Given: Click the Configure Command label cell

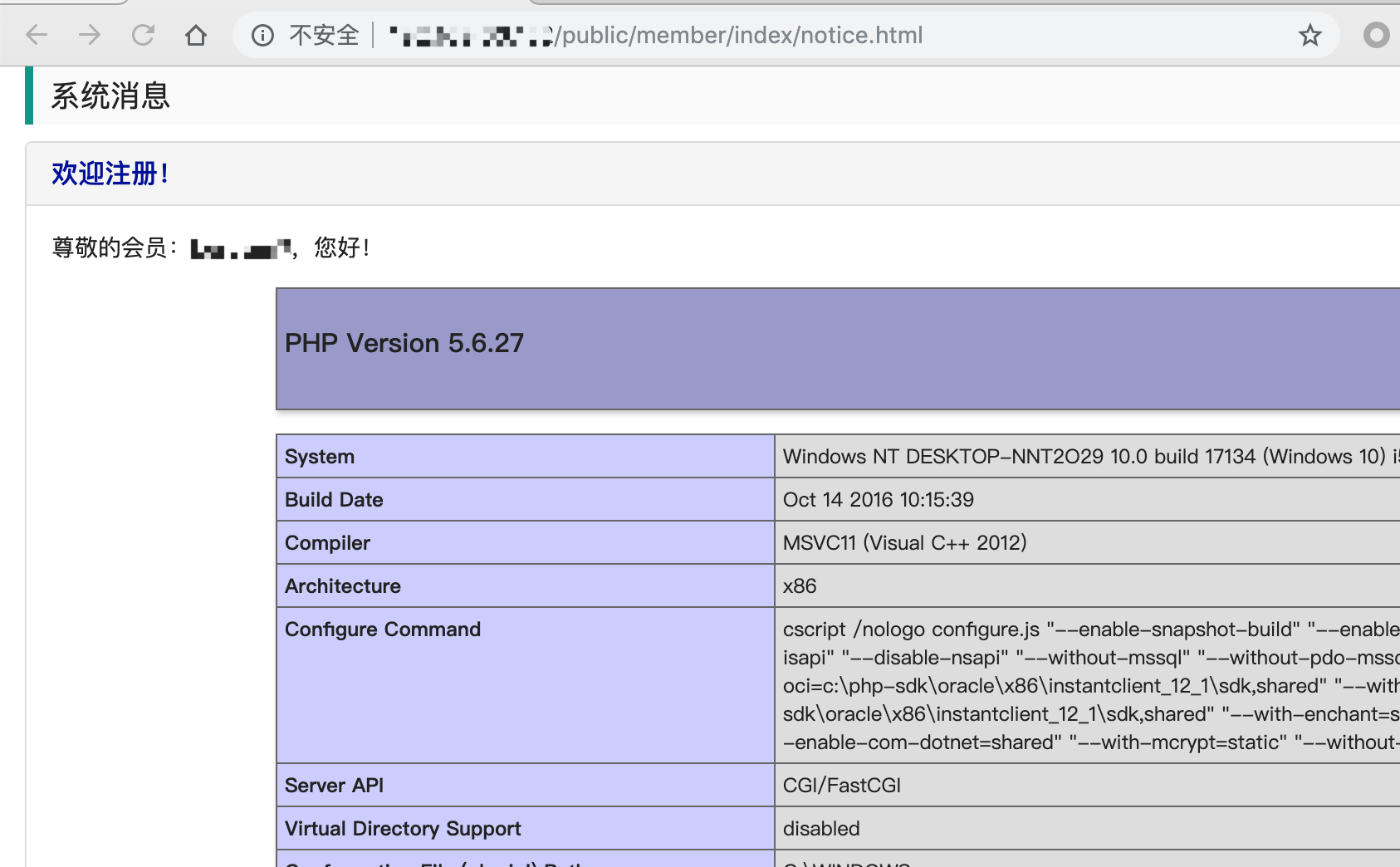Looking at the screenshot, I should [x=526, y=685].
